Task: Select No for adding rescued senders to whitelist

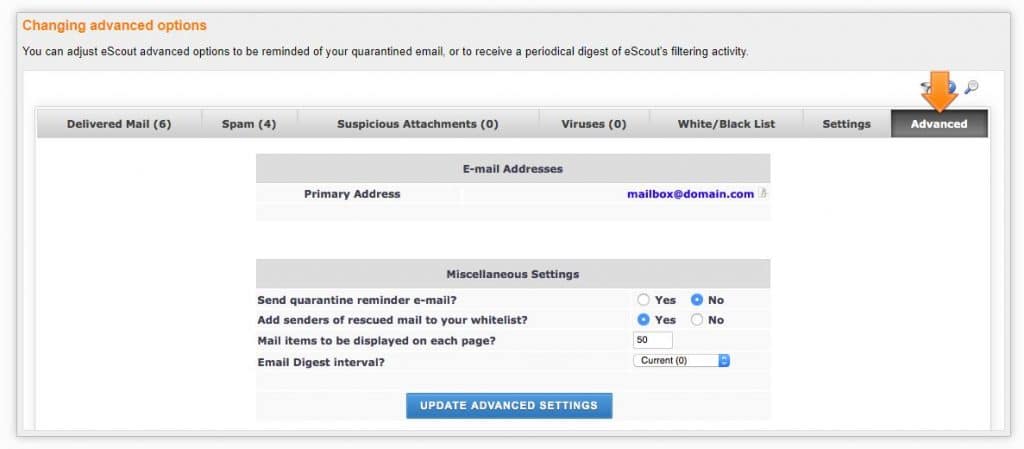Action: (x=697, y=320)
